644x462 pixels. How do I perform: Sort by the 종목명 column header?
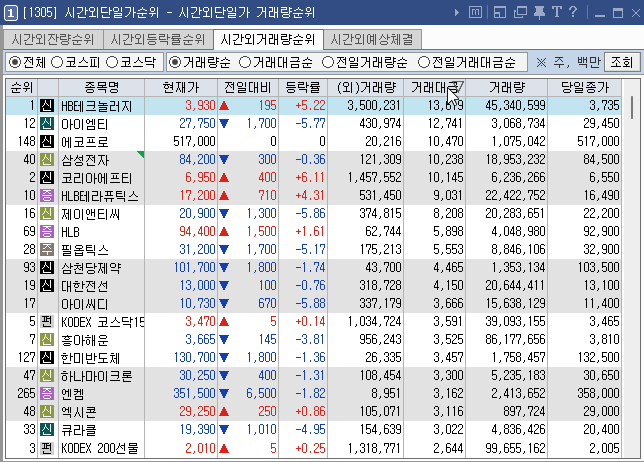click(x=101, y=87)
